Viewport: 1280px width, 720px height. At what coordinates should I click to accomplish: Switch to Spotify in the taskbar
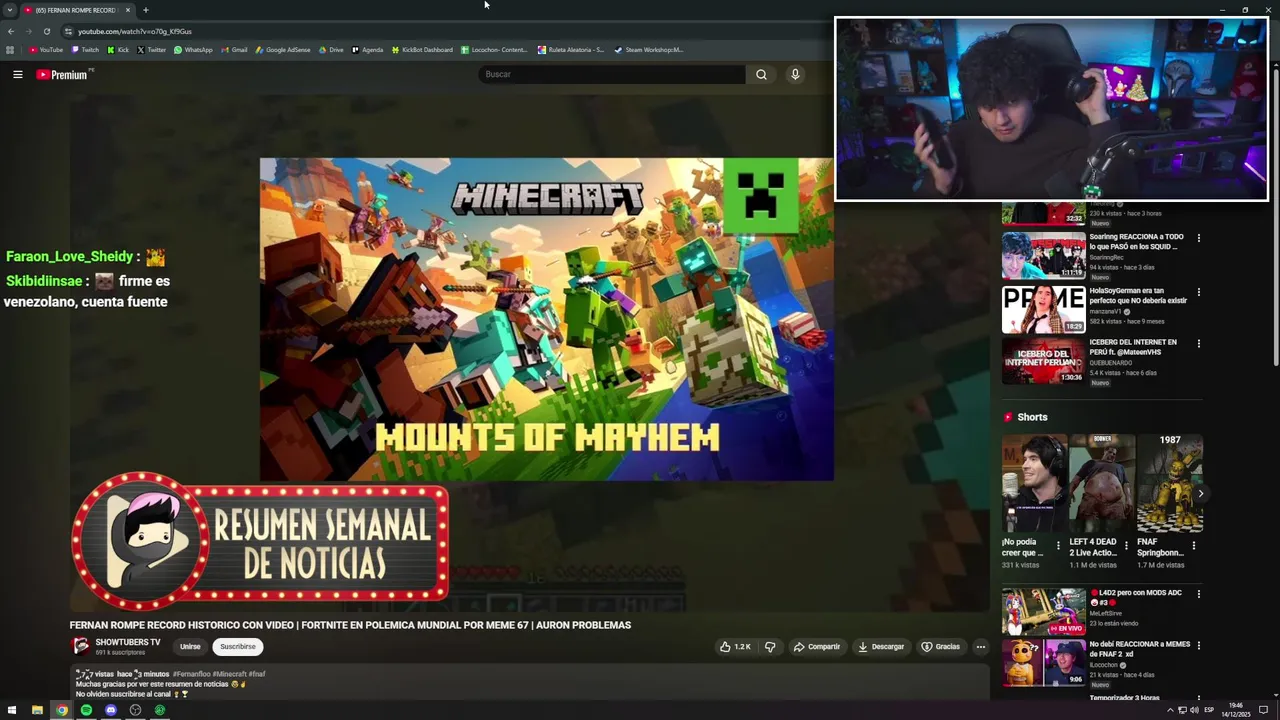[x=86, y=710]
